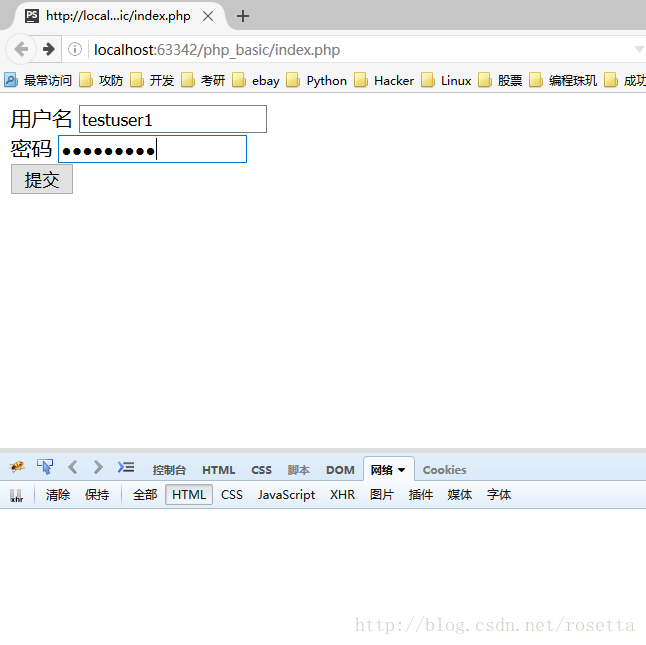The width and height of the screenshot is (646, 645).
Task: Click the 用户名 username text field
Action: tap(172, 120)
